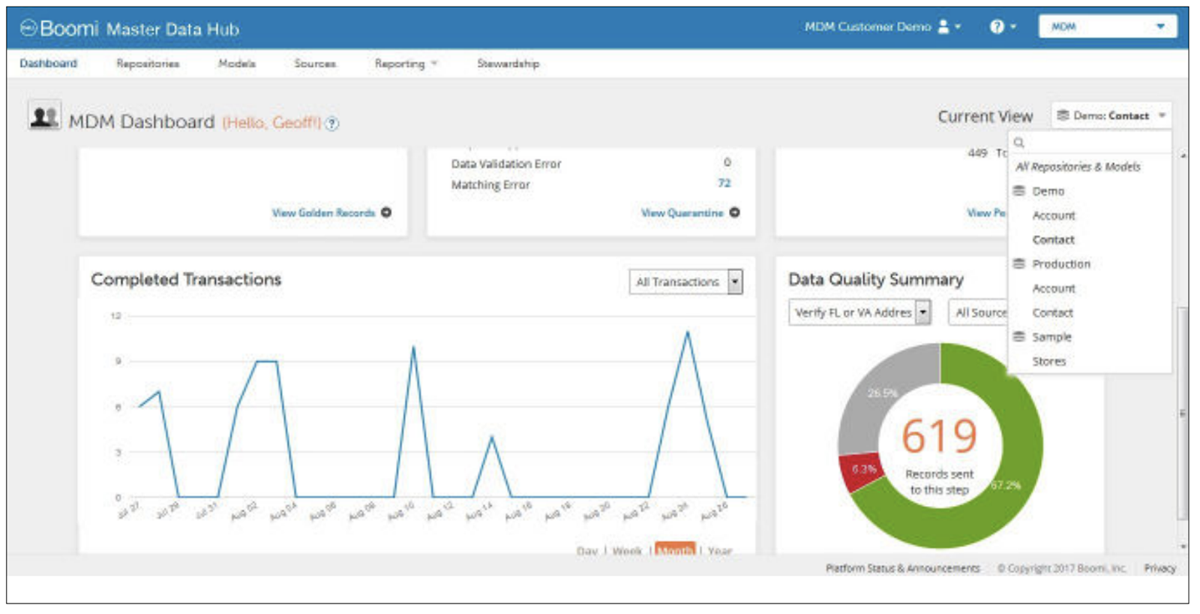The height and width of the screenshot is (614, 1200).
Task: Click the Sample repository stack icon
Action: coord(1019,337)
